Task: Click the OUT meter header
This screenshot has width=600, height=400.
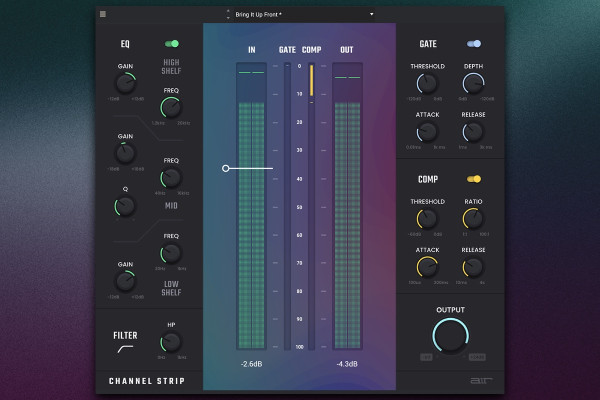Action: (x=347, y=50)
